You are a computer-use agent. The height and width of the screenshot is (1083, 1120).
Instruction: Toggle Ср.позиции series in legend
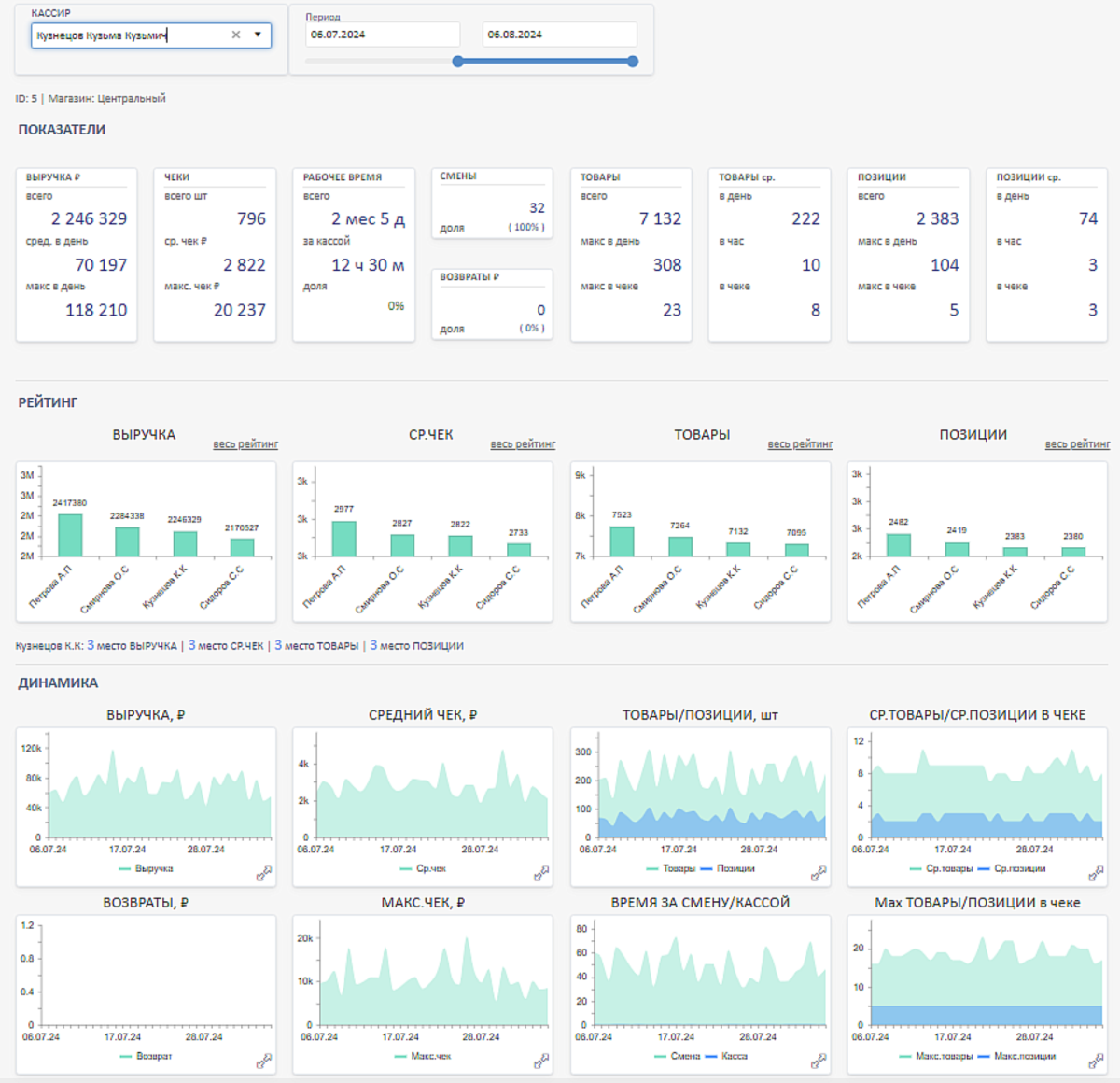point(1018,869)
